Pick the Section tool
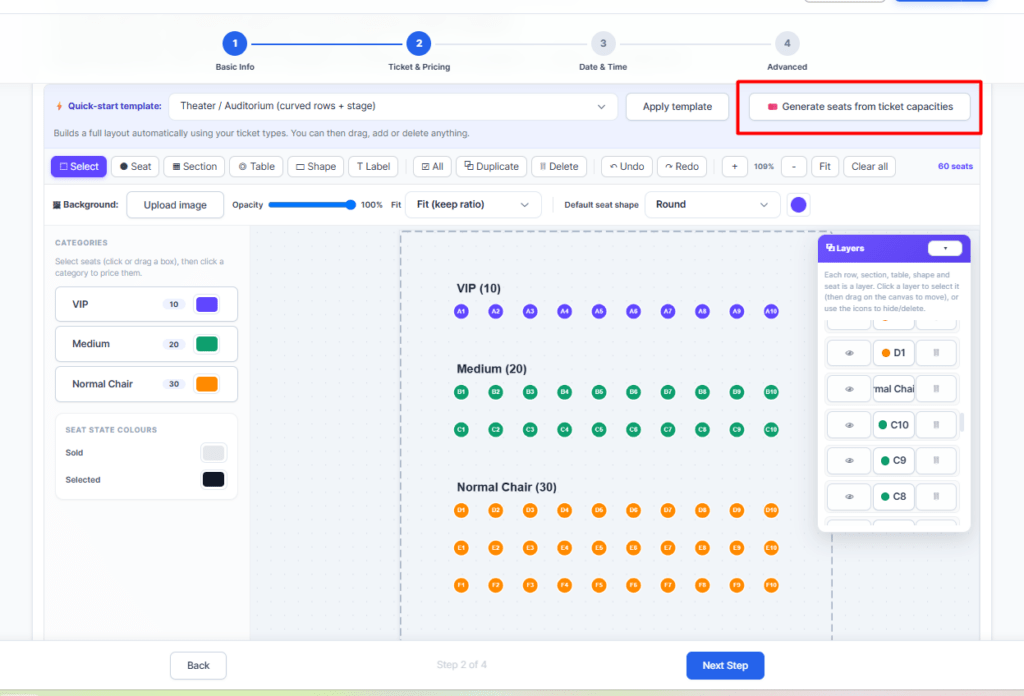 point(195,166)
